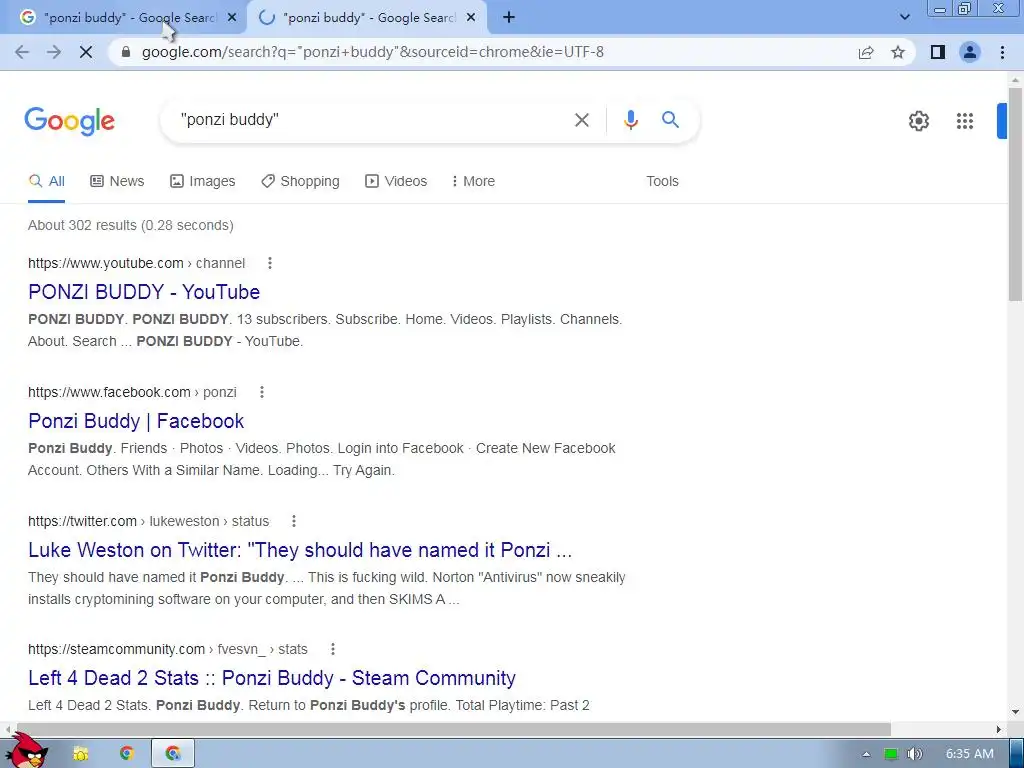Open the volume speaker tray icon
This screenshot has height=768, width=1024.
click(x=915, y=754)
